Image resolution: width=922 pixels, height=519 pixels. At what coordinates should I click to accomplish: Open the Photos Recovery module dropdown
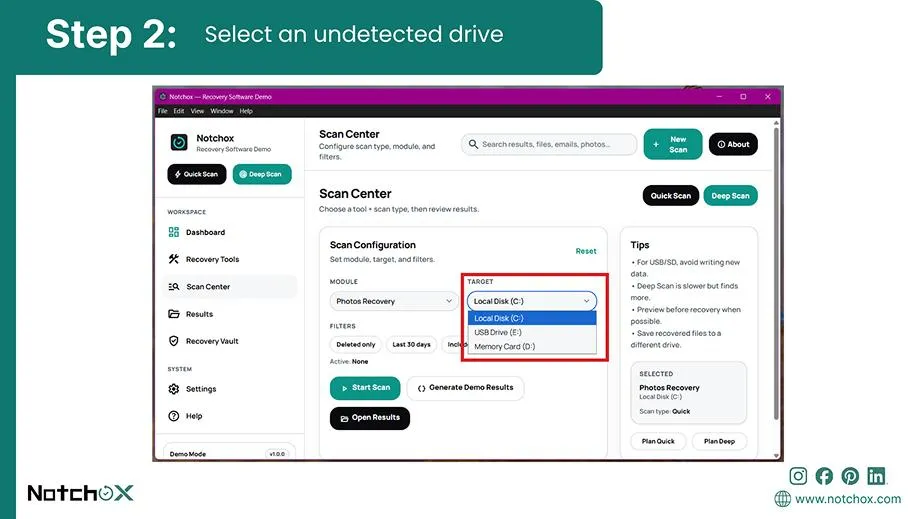pyautogui.click(x=393, y=301)
